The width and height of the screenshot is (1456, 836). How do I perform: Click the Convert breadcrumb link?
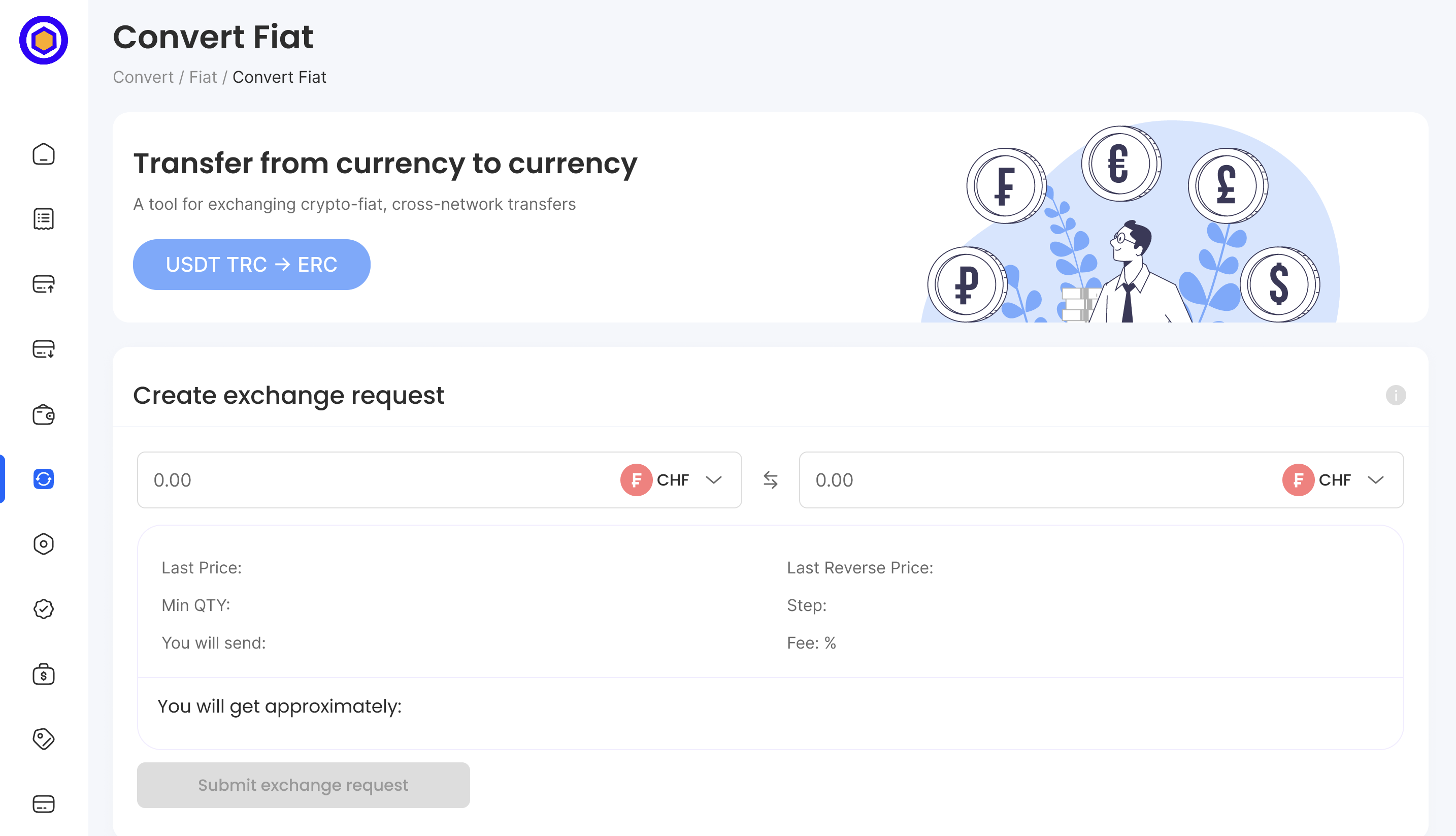(x=143, y=77)
